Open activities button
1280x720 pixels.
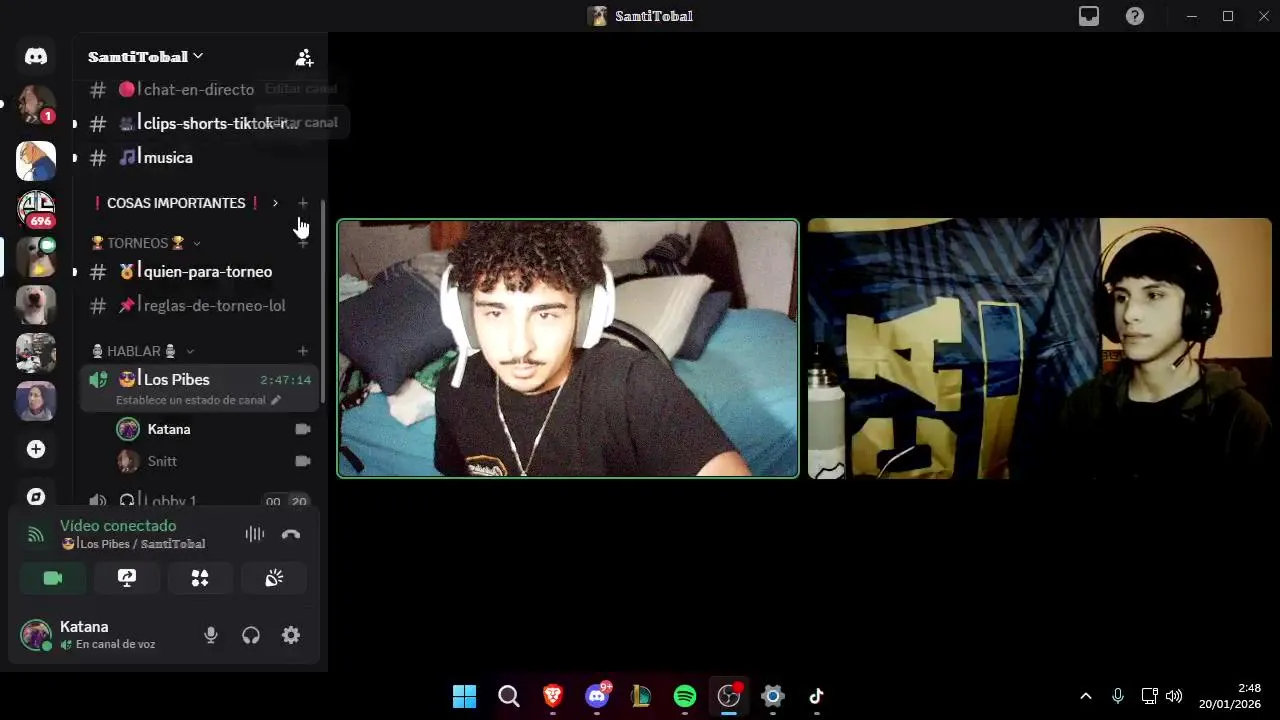pyautogui.click(x=200, y=578)
